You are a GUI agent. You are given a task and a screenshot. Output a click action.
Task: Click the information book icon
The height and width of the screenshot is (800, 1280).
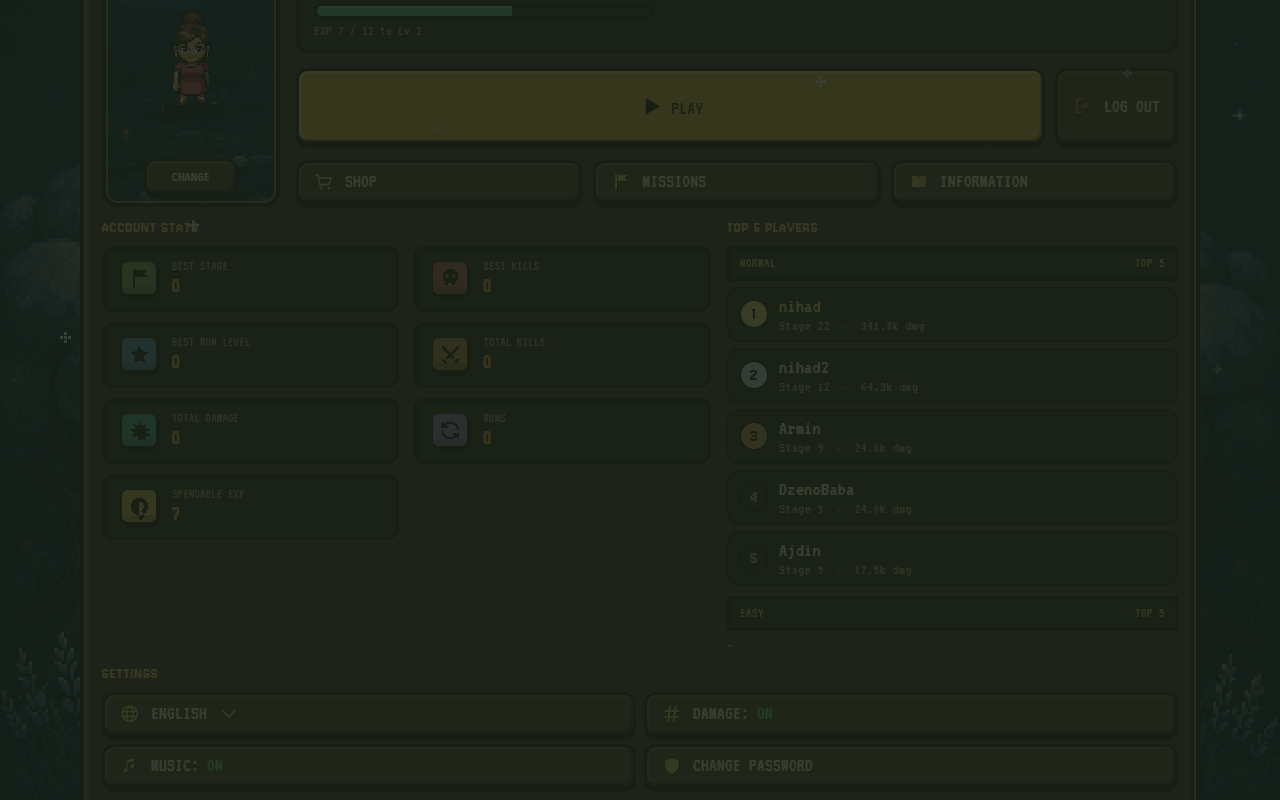coord(919,182)
